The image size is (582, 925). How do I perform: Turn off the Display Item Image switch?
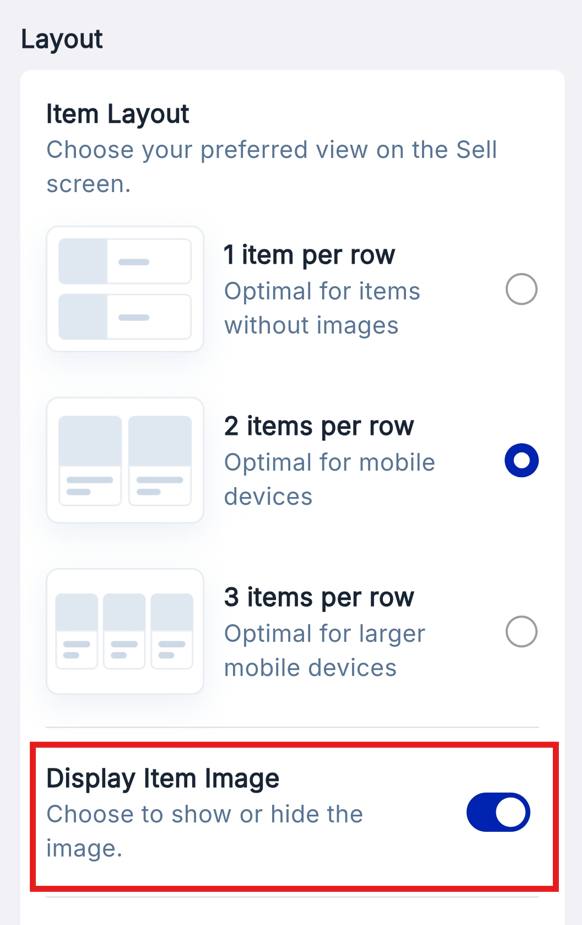pyautogui.click(x=498, y=812)
